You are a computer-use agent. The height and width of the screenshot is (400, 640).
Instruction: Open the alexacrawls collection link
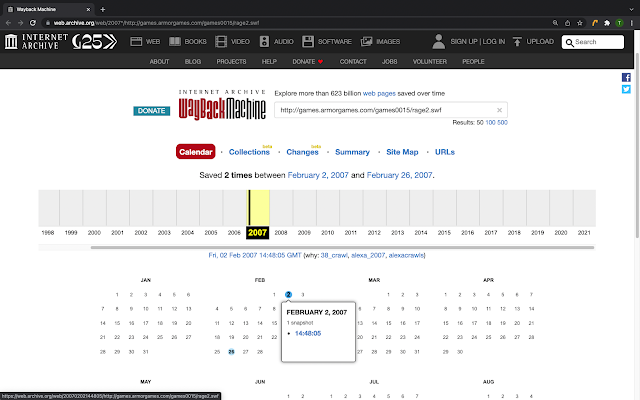406,256
